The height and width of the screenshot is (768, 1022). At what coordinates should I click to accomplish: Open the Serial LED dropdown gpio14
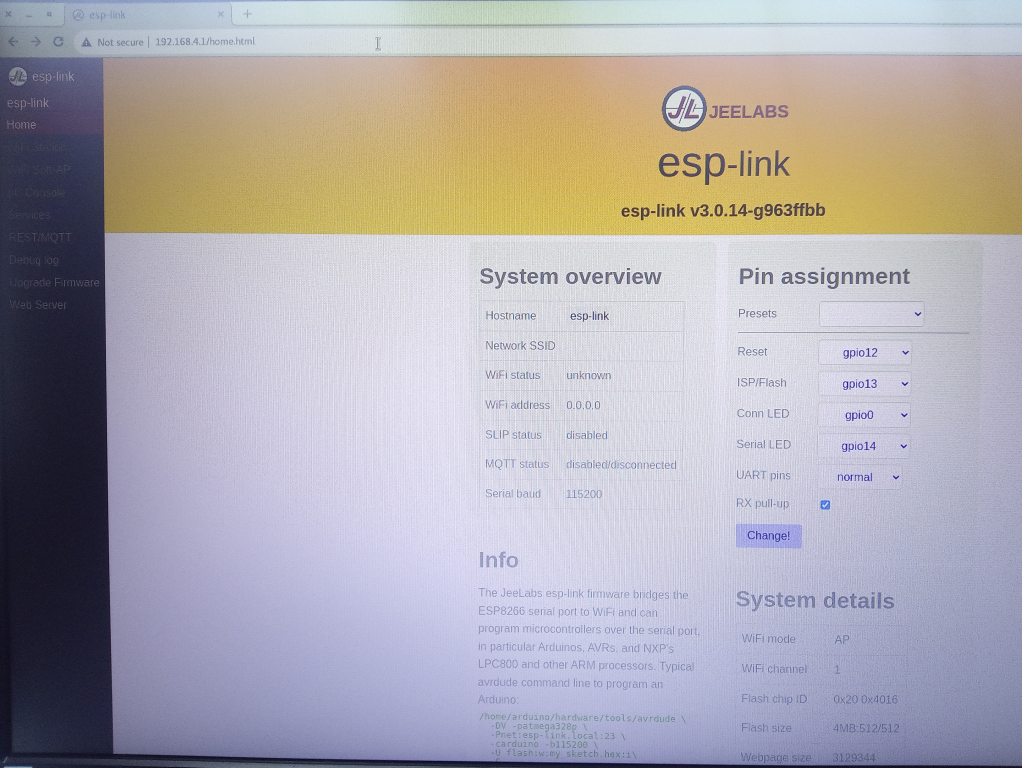click(864, 446)
